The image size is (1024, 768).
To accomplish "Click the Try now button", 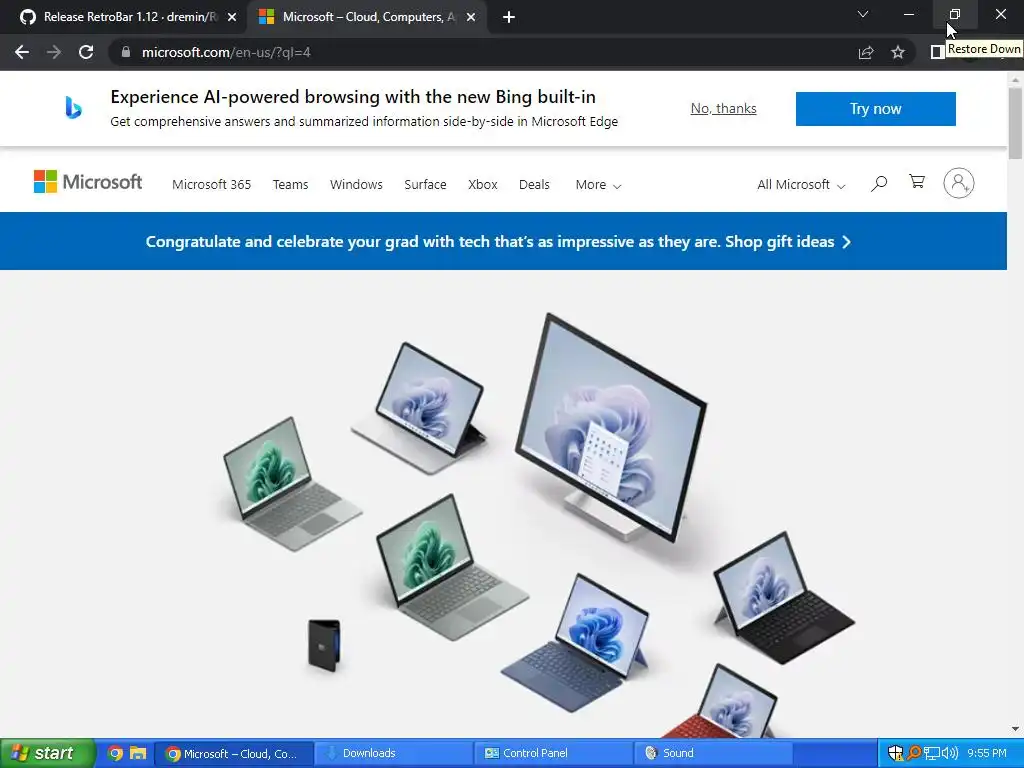I will [x=875, y=108].
